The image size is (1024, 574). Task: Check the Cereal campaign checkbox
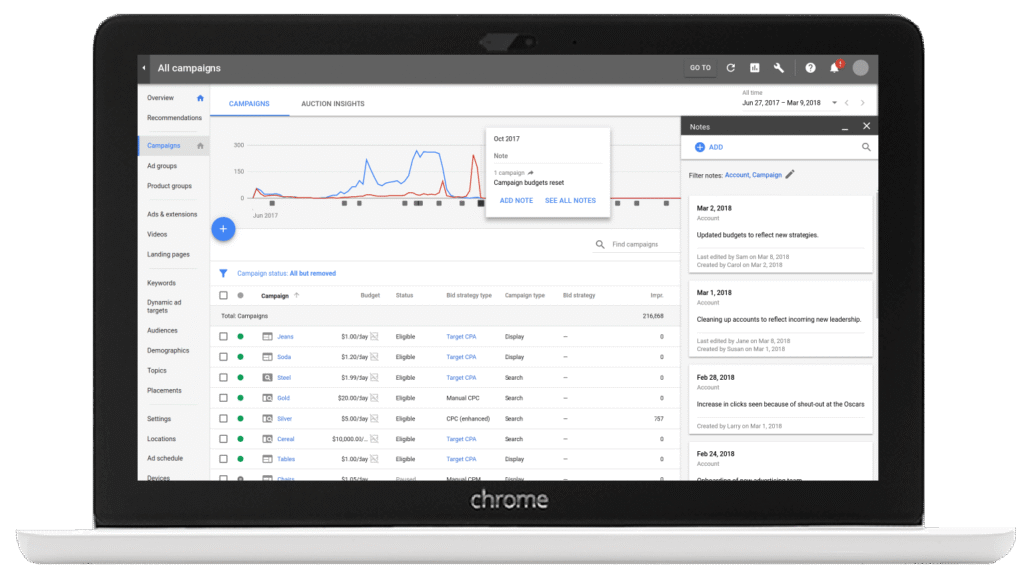223,439
